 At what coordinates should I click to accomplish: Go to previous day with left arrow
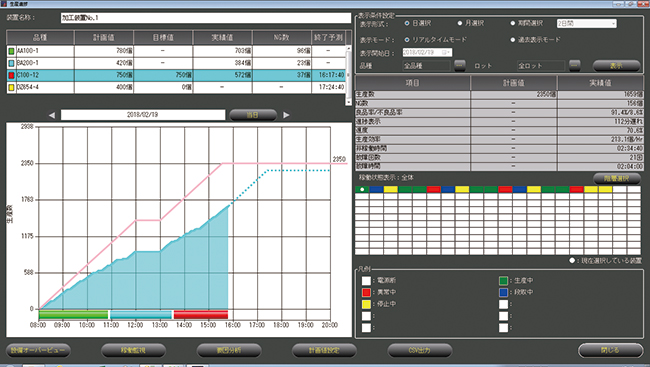tap(52, 115)
